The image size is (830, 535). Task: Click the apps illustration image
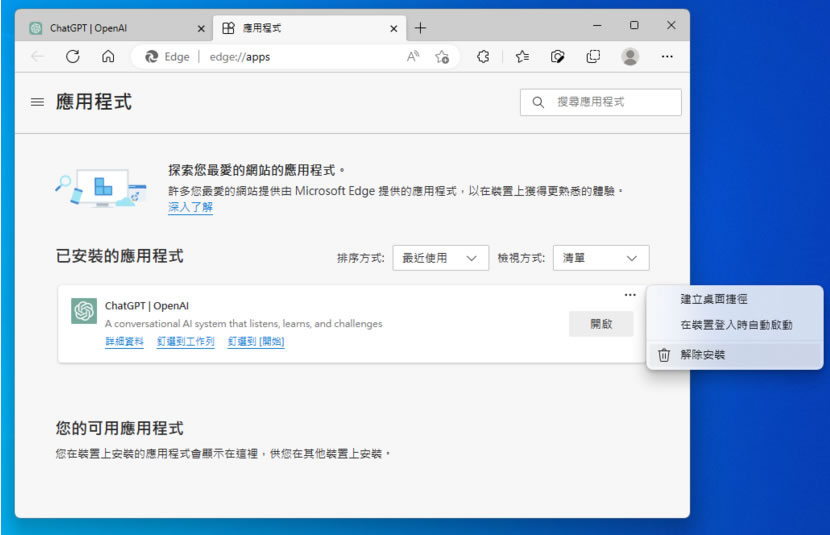tap(101, 189)
